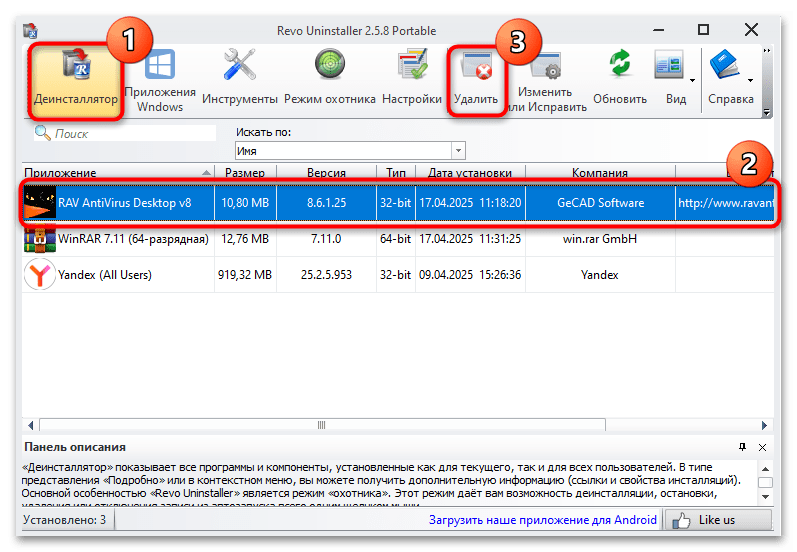The width and height of the screenshot is (797, 552).
Task: Expand the Вид dropdown arrow
Action: point(692,80)
